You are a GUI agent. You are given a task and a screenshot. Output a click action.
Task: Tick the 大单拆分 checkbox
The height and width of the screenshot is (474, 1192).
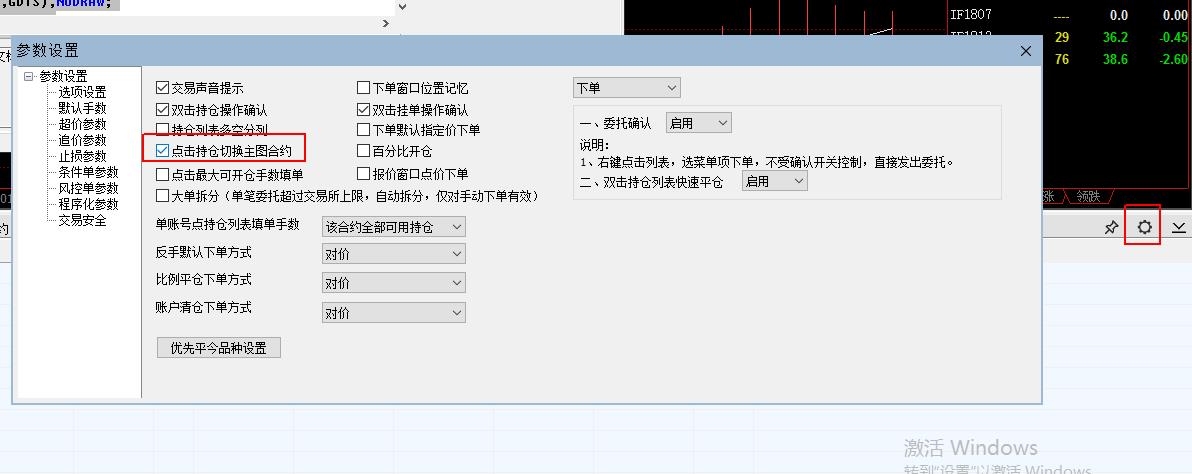[x=163, y=196]
